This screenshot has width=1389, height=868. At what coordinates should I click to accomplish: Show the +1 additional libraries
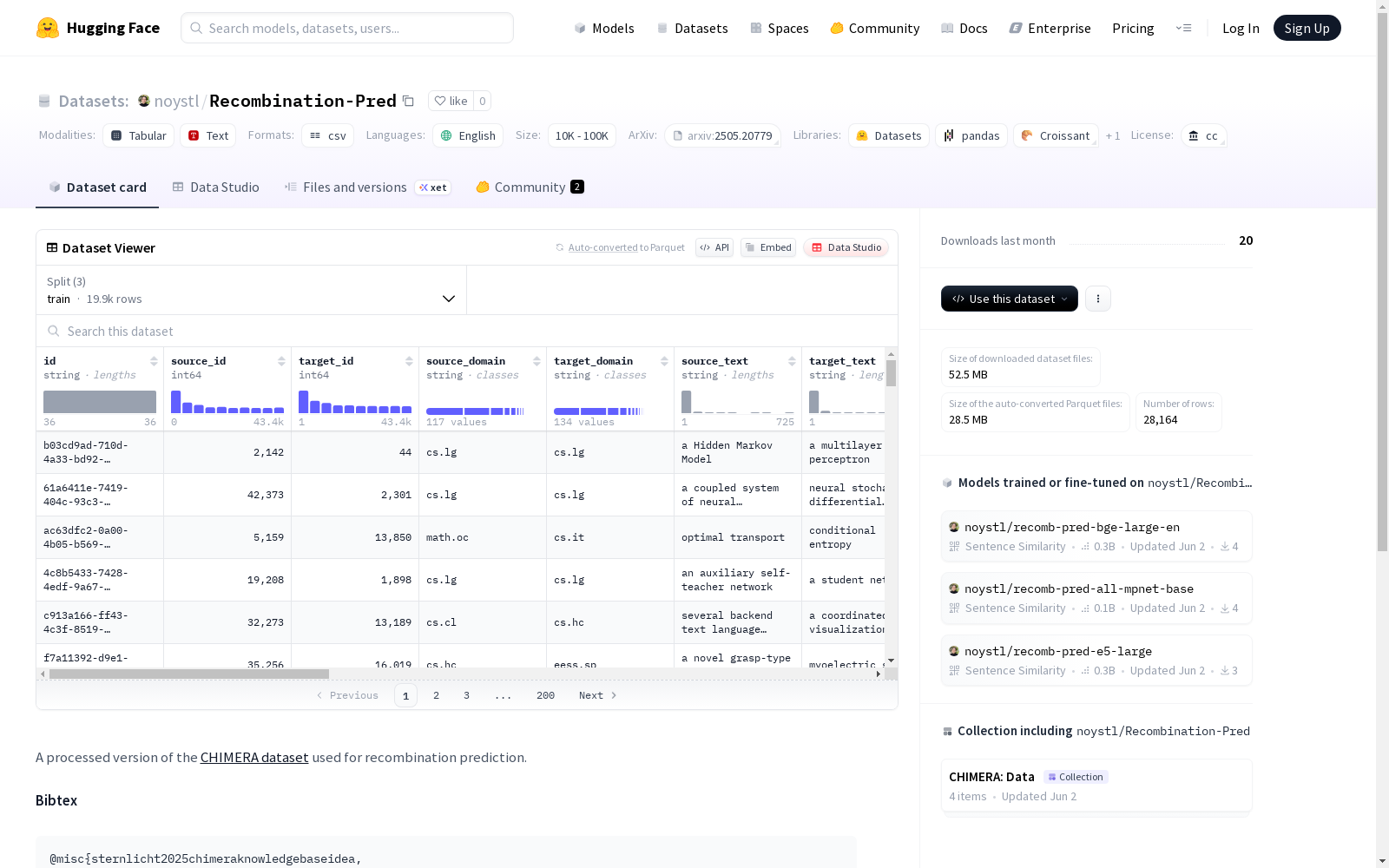1113,135
